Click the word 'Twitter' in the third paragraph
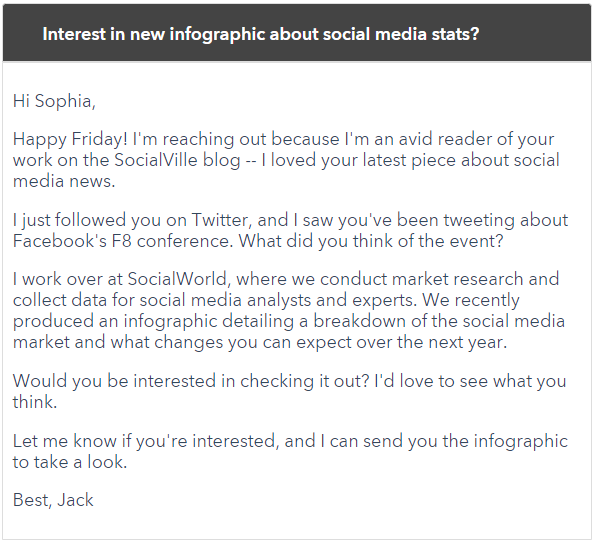The height and width of the screenshot is (546, 597). (220, 220)
